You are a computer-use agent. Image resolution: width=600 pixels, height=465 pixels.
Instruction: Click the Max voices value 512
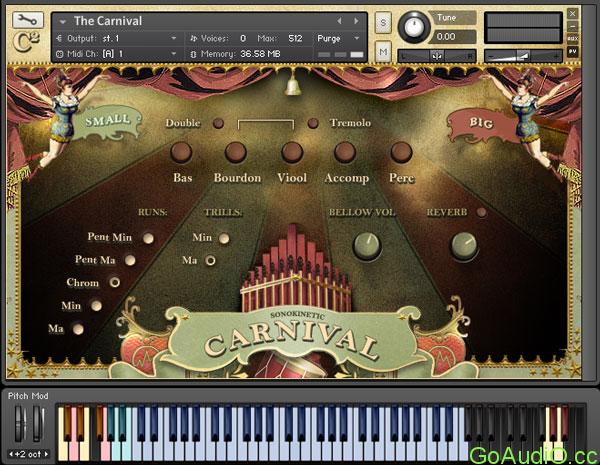click(x=295, y=38)
